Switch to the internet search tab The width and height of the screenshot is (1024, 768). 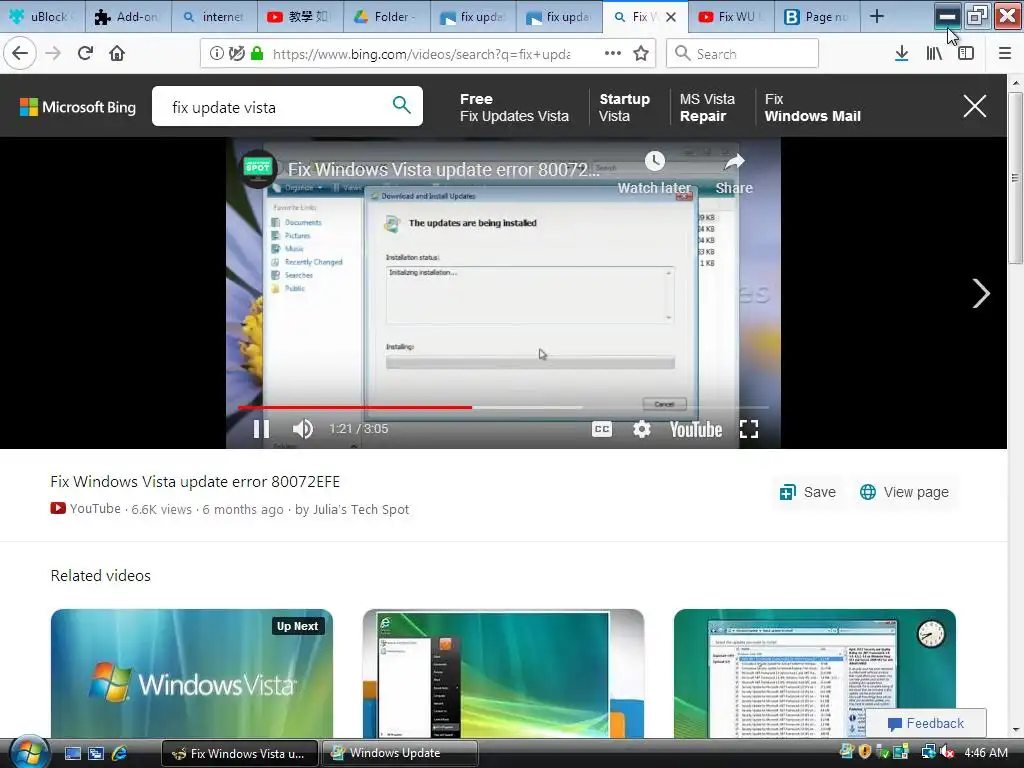coord(214,17)
